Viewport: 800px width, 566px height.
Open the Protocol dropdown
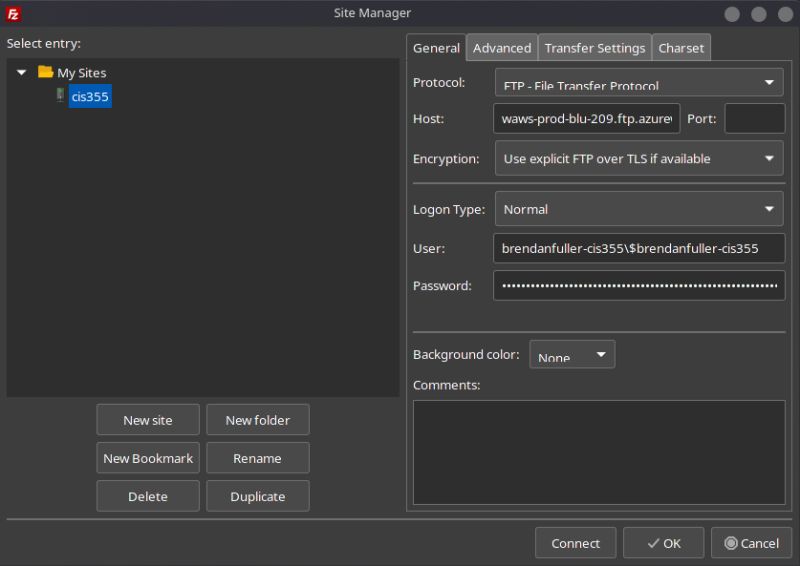(639, 82)
